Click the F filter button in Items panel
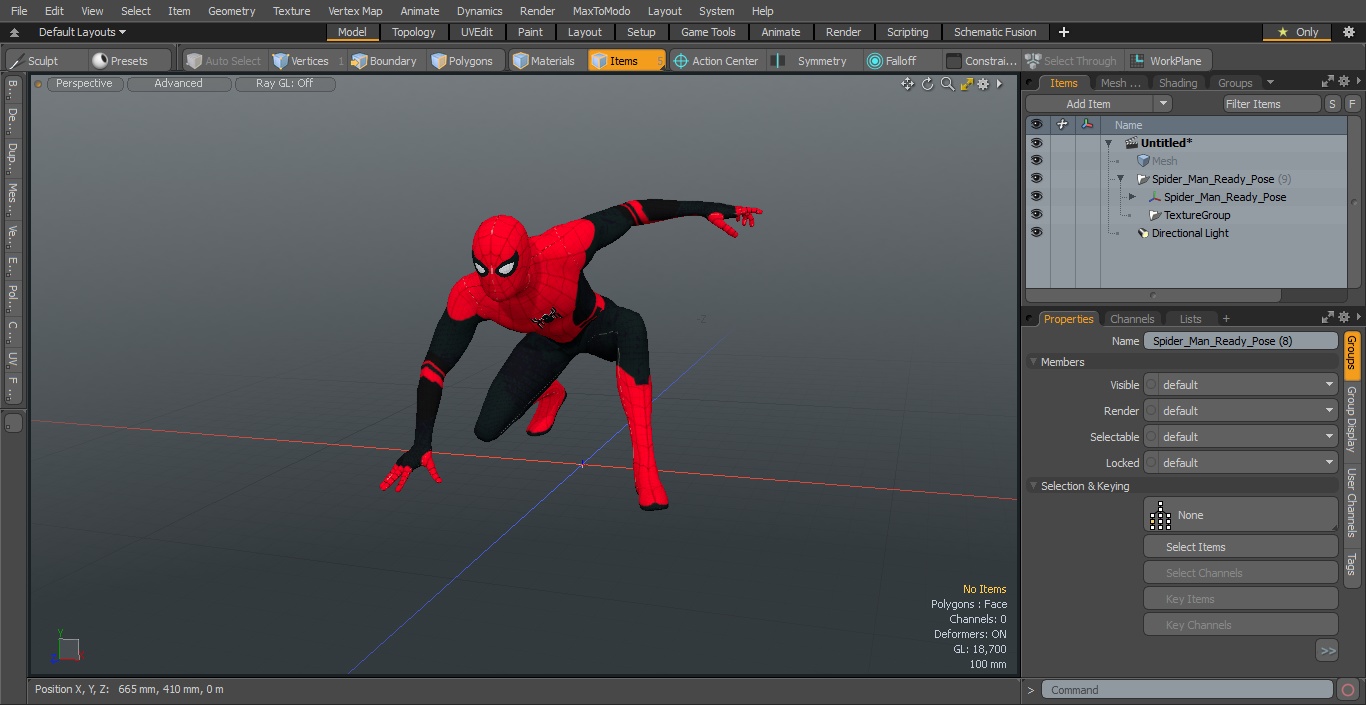Image resolution: width=1366 pixels, height=705 pixels. coord(1352,104)
